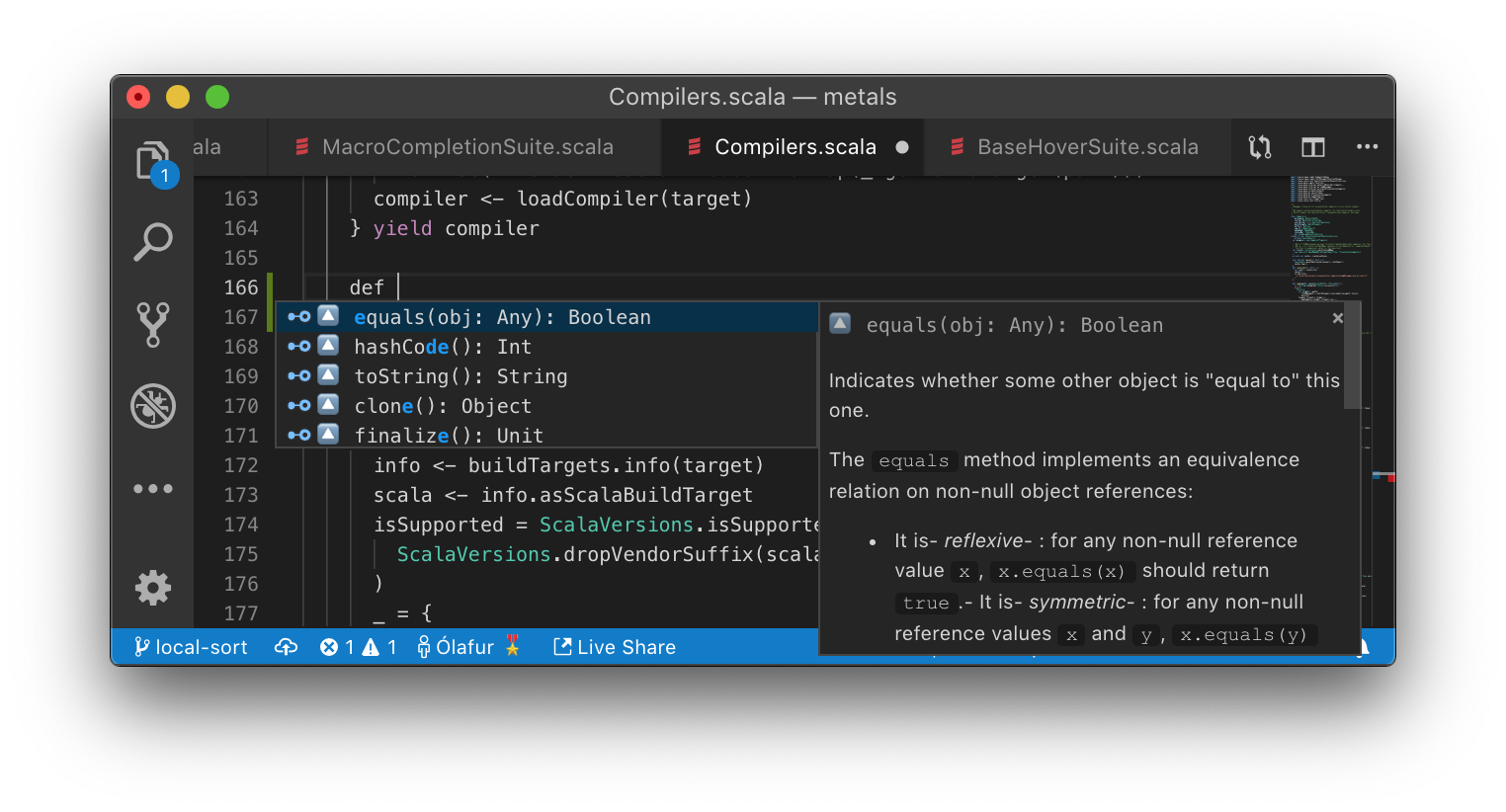The height and width of the screenshot is (812, 1506).
Task: Split the editor
Action: pos(1312,146)
